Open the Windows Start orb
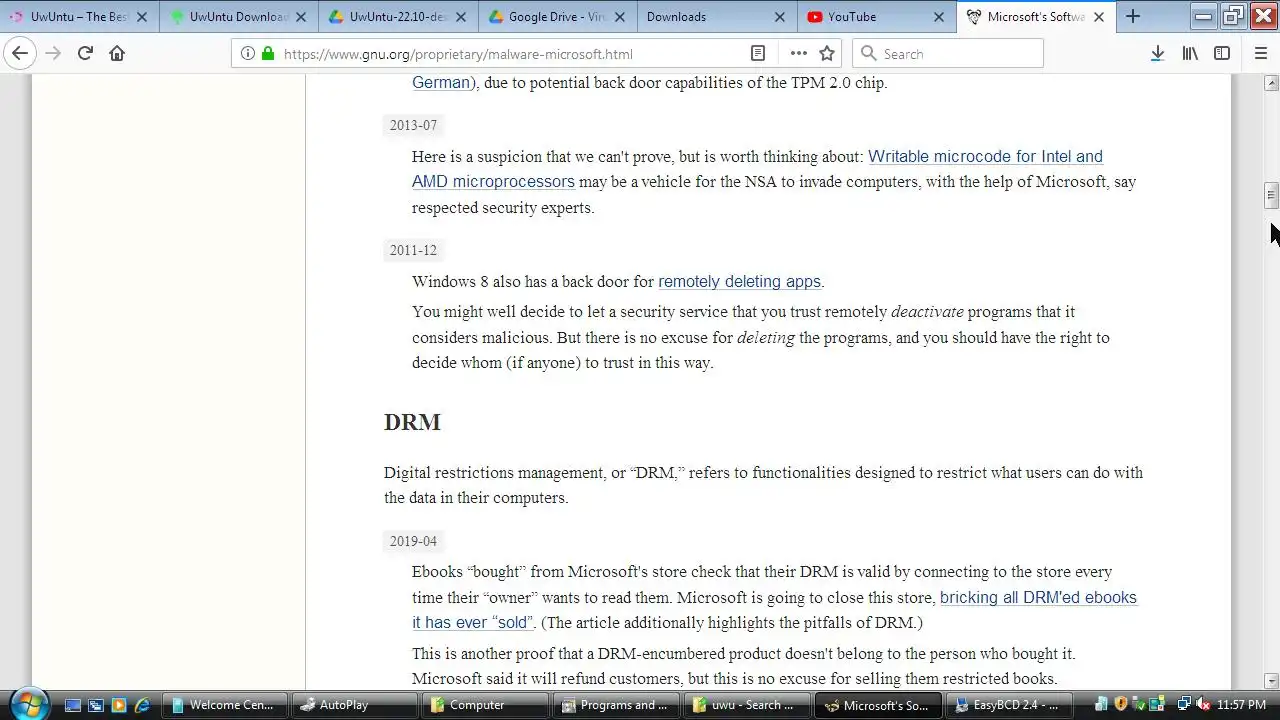 click(28, 703)
